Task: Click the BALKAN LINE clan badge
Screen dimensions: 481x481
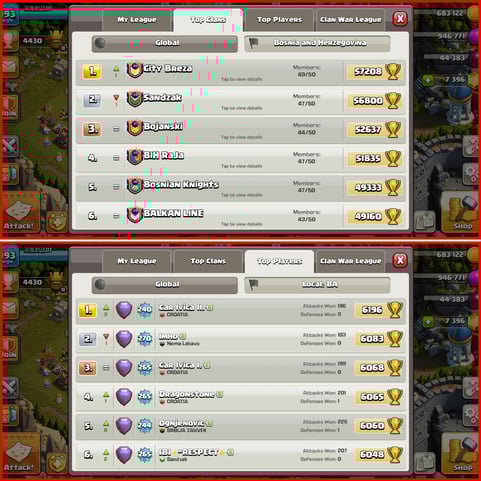Action: pos(134,215)
